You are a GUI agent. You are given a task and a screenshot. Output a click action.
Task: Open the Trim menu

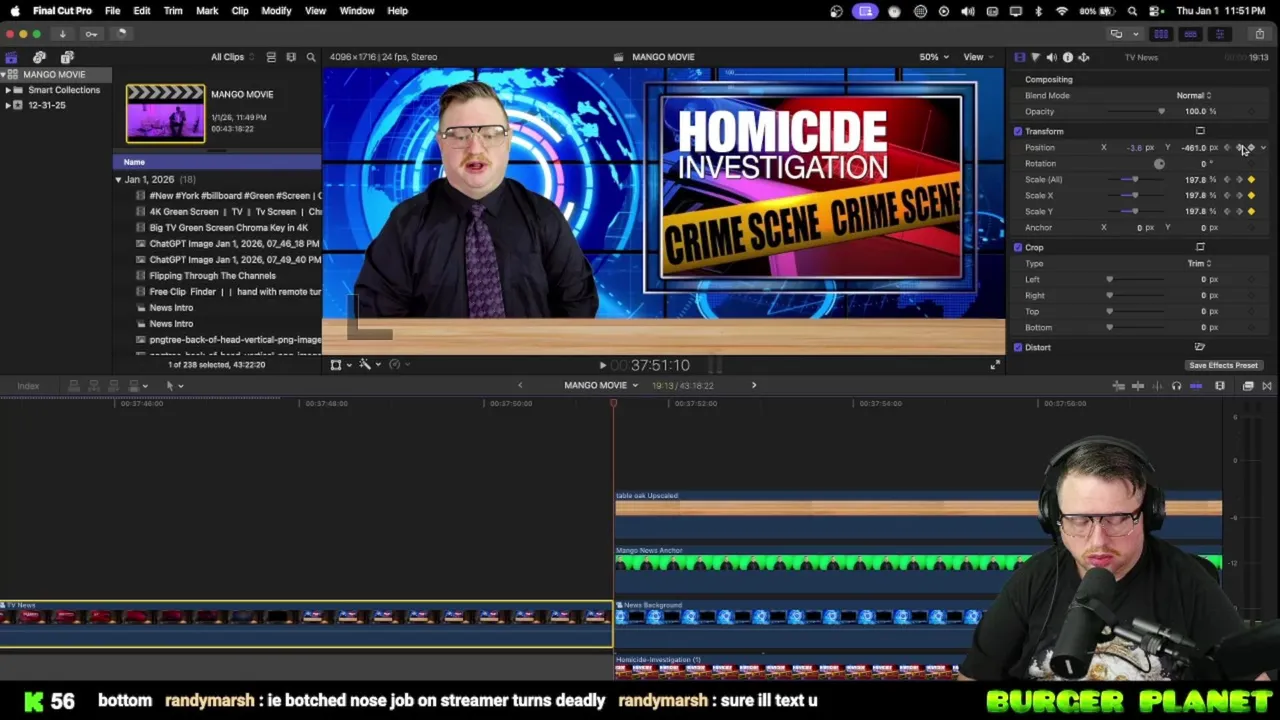[x=173, y=10]
